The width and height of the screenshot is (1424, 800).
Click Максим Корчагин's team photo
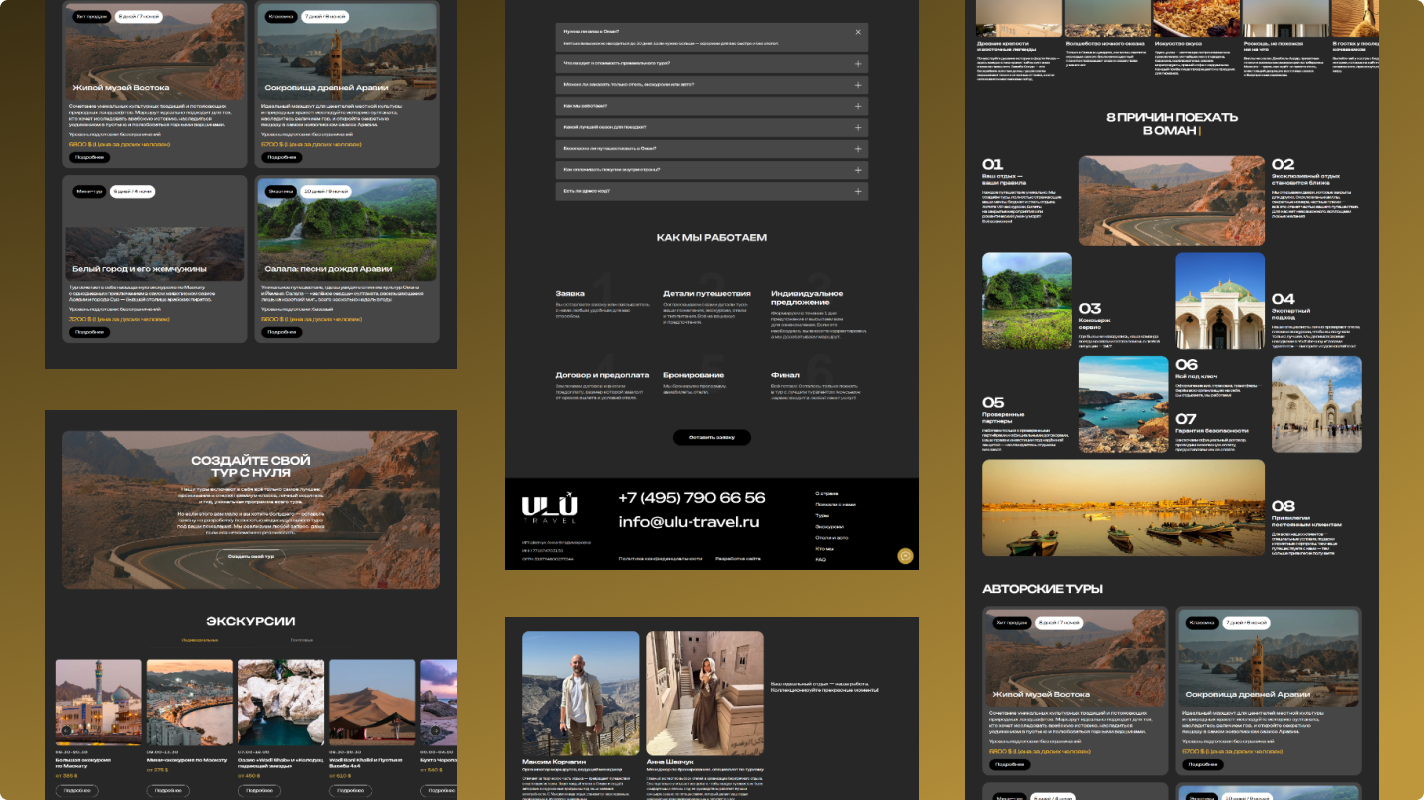coord(581,693)
